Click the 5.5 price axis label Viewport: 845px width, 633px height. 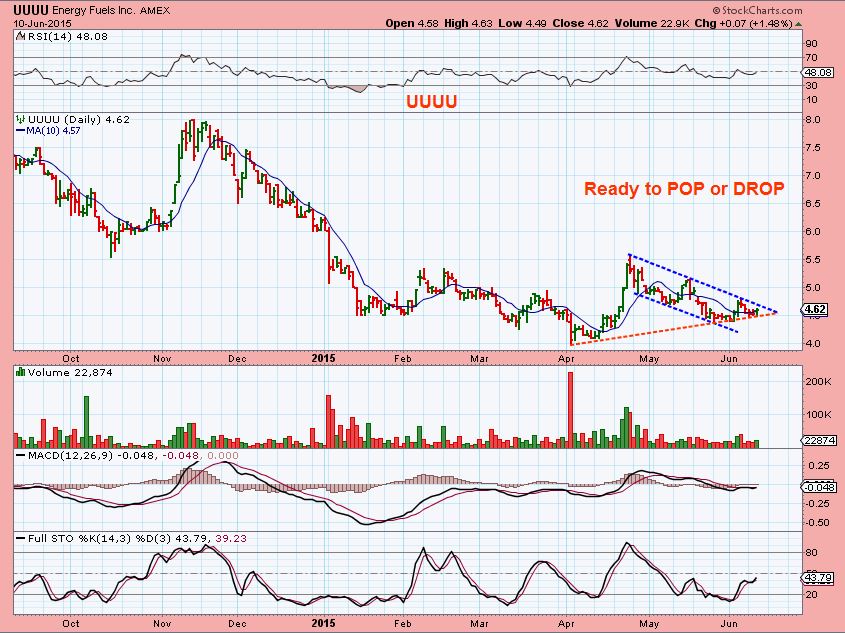[x=814, y=260]
